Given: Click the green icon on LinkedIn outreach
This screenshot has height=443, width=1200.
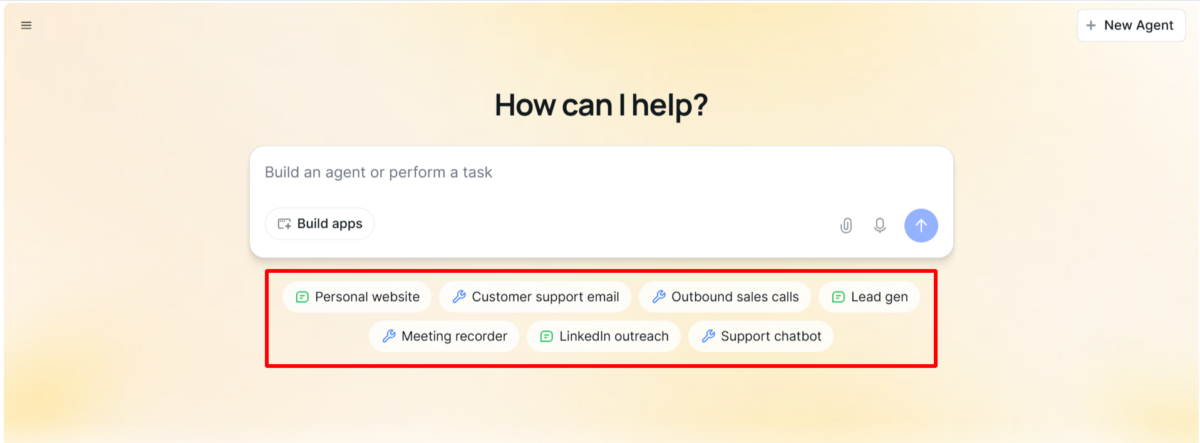Looking at the screenshot, I should (x=546, y=336).
